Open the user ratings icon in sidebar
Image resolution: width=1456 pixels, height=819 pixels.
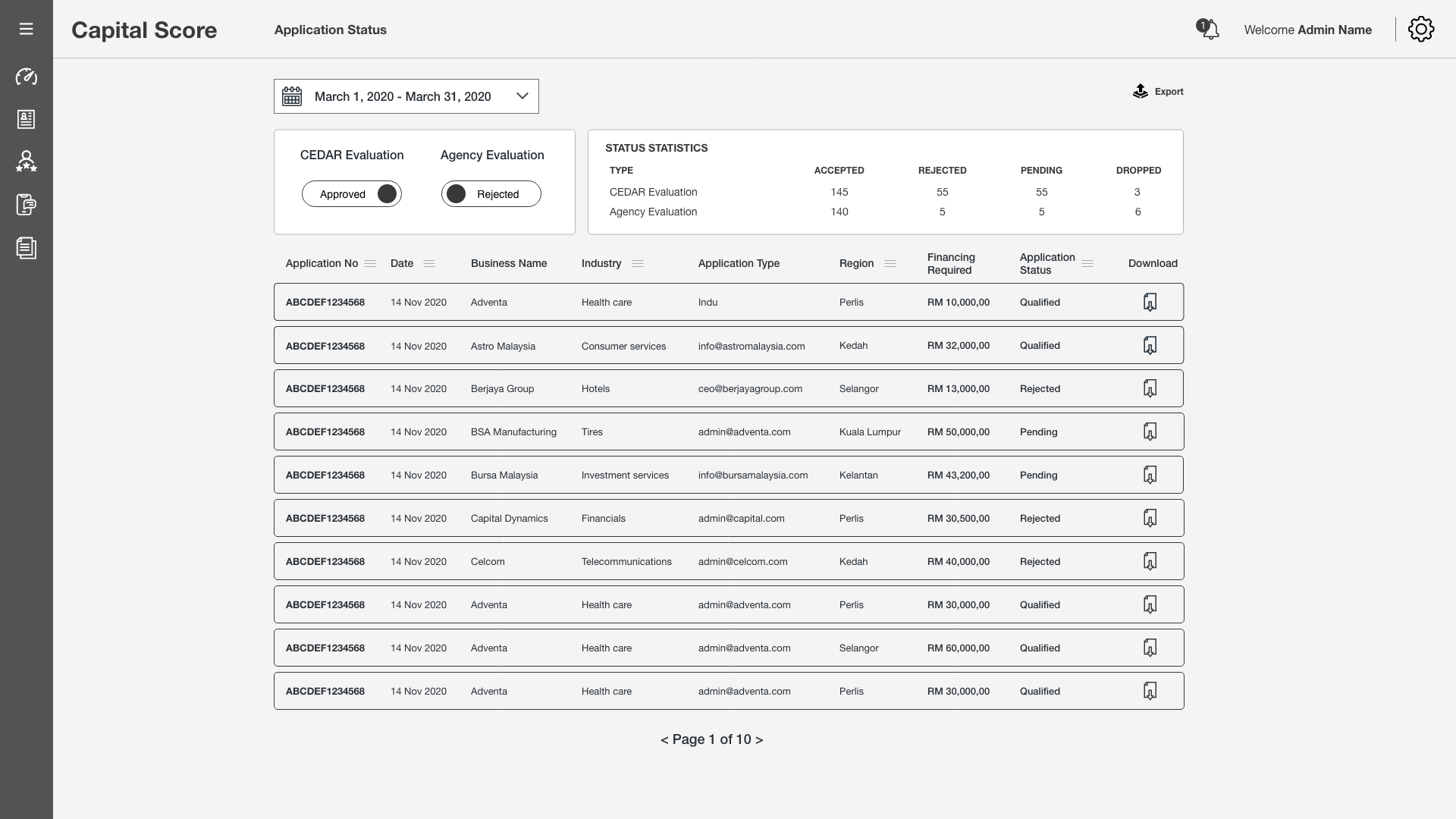[x=27, y=161]
